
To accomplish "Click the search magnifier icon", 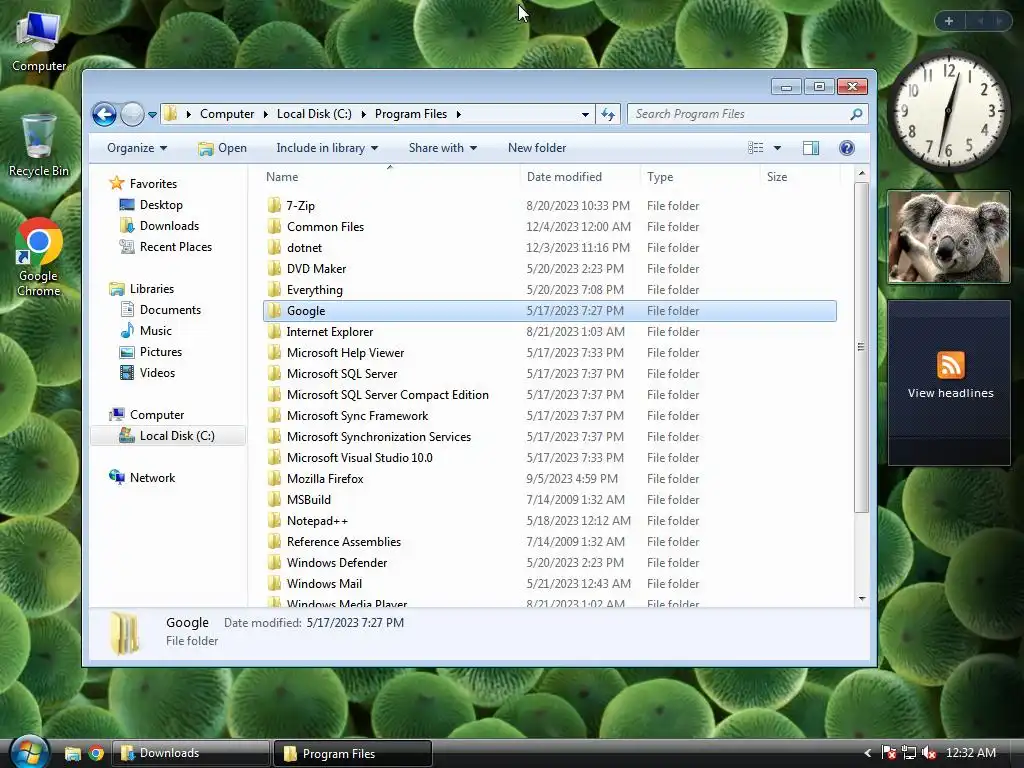I will tap(856, 114).
